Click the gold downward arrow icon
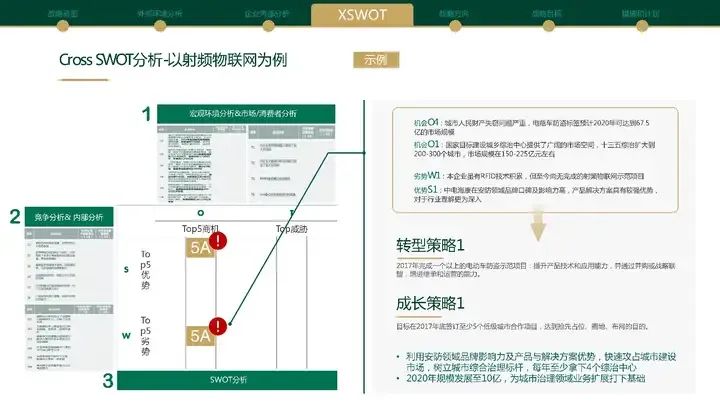The image size is (720, 405). click(538, 226)
